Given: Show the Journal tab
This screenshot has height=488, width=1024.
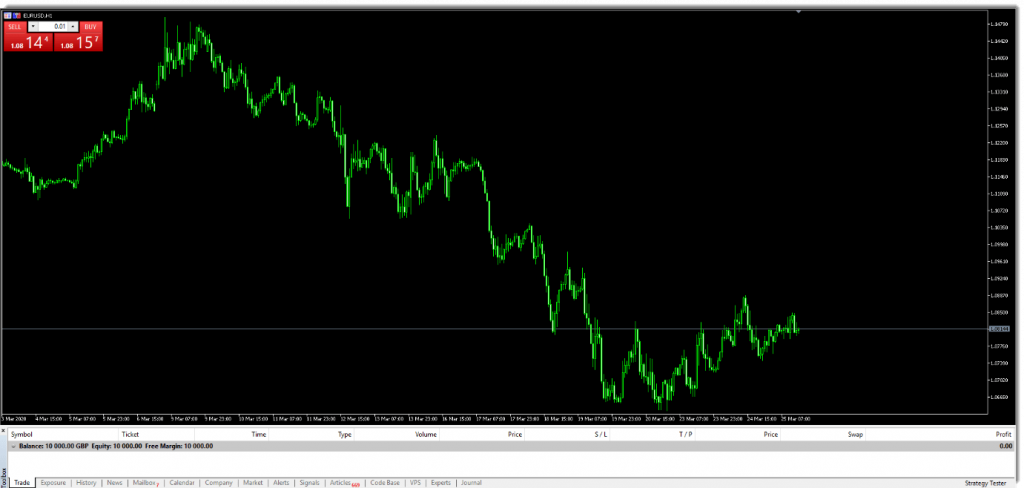Looking at the screenshot, I should click(471, 483).
